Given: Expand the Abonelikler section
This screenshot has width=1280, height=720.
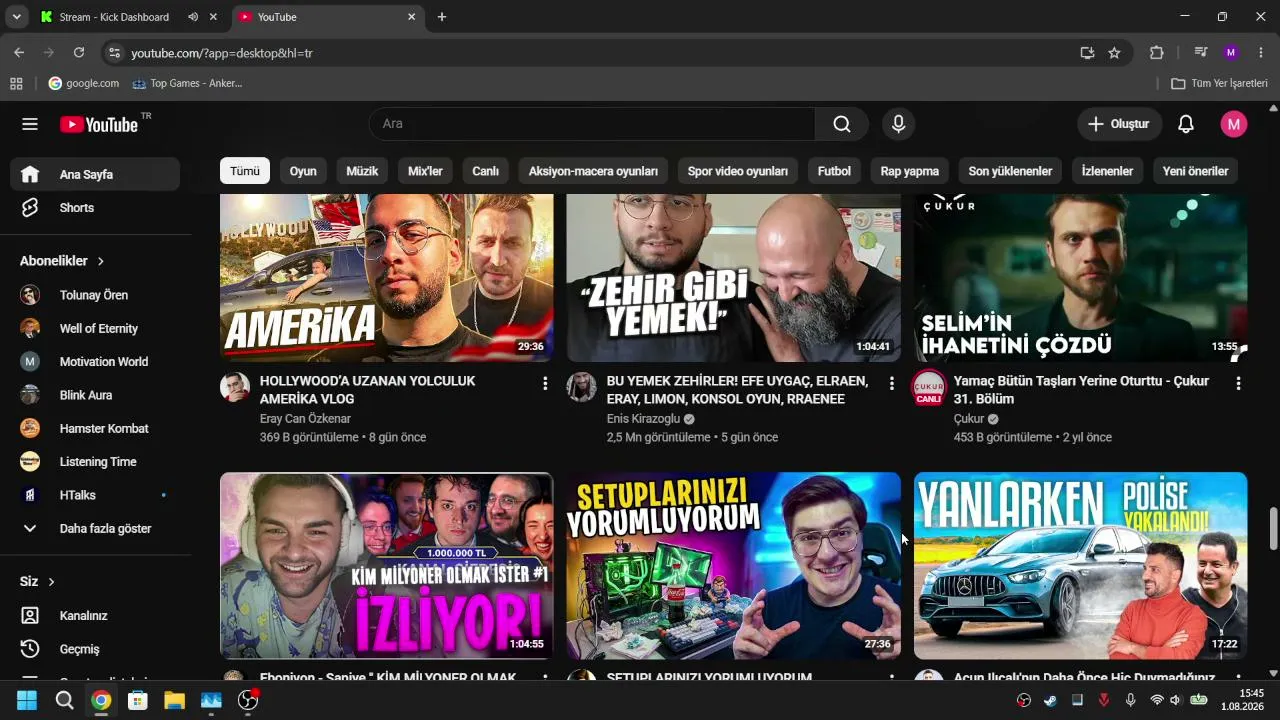Looking at the screenshot, I should 62,261.
